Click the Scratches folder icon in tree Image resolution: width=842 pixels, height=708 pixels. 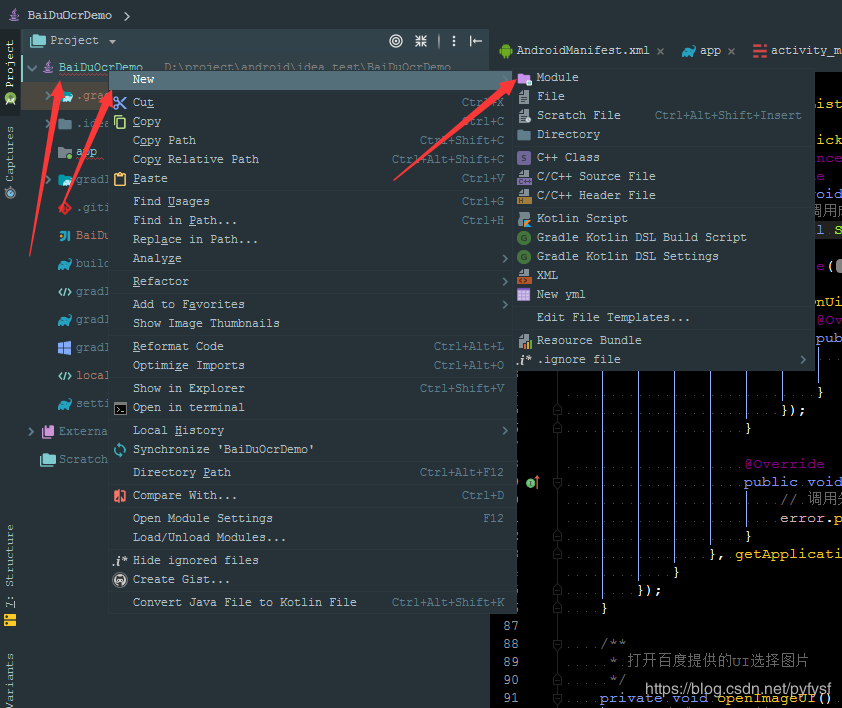48,460
